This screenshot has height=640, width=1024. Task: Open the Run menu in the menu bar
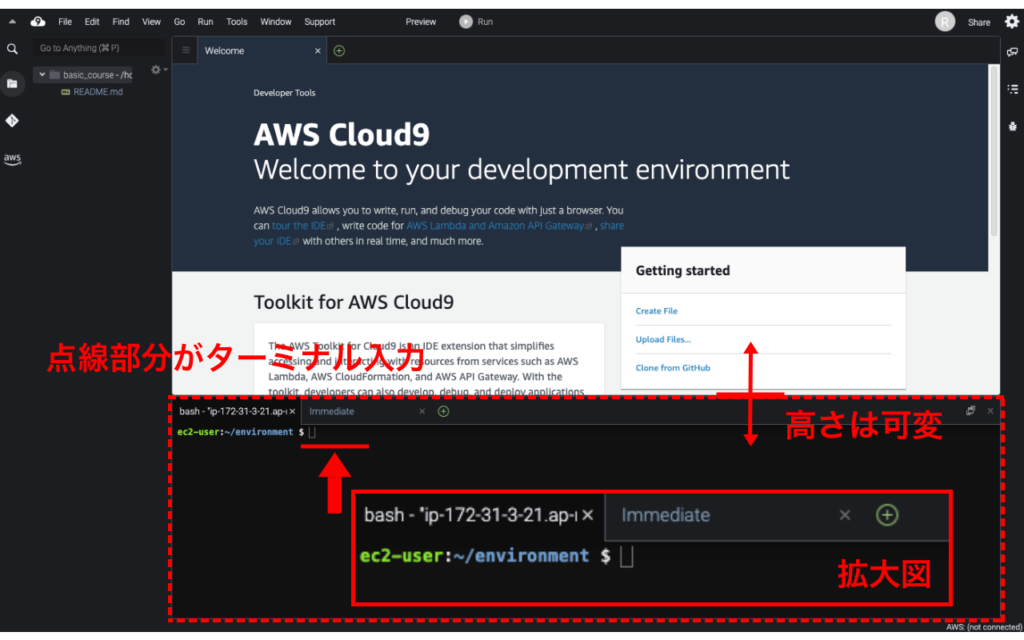pyautogui.click(x=205, y=22)
